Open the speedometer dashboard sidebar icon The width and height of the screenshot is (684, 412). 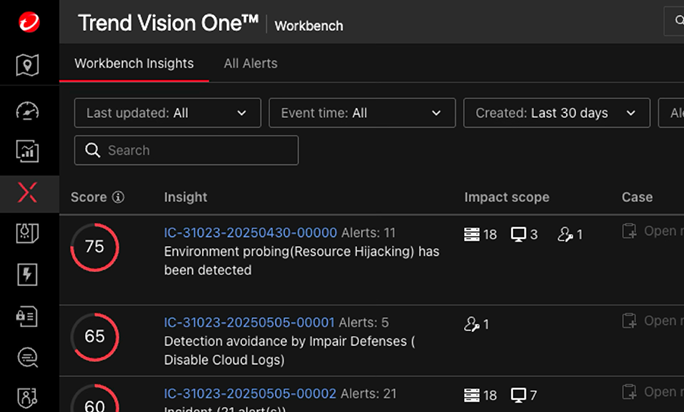click(28, 110)
